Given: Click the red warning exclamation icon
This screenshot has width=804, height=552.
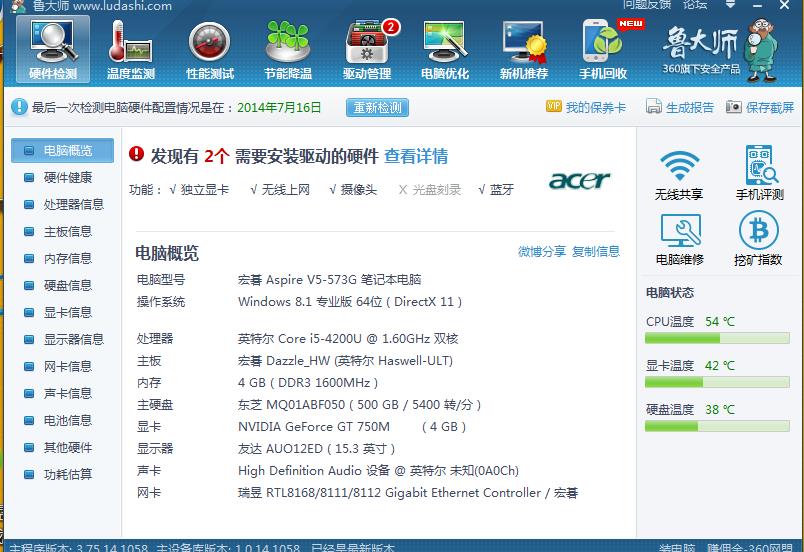Looking at the screenshot, I should [136, 153].
